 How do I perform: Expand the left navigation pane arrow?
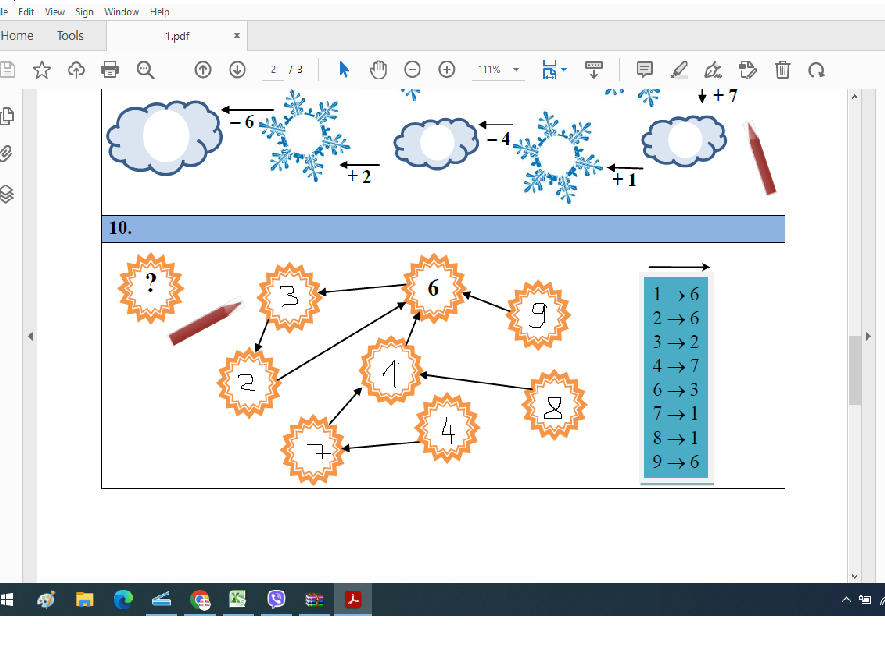click(x=30, y=336)
